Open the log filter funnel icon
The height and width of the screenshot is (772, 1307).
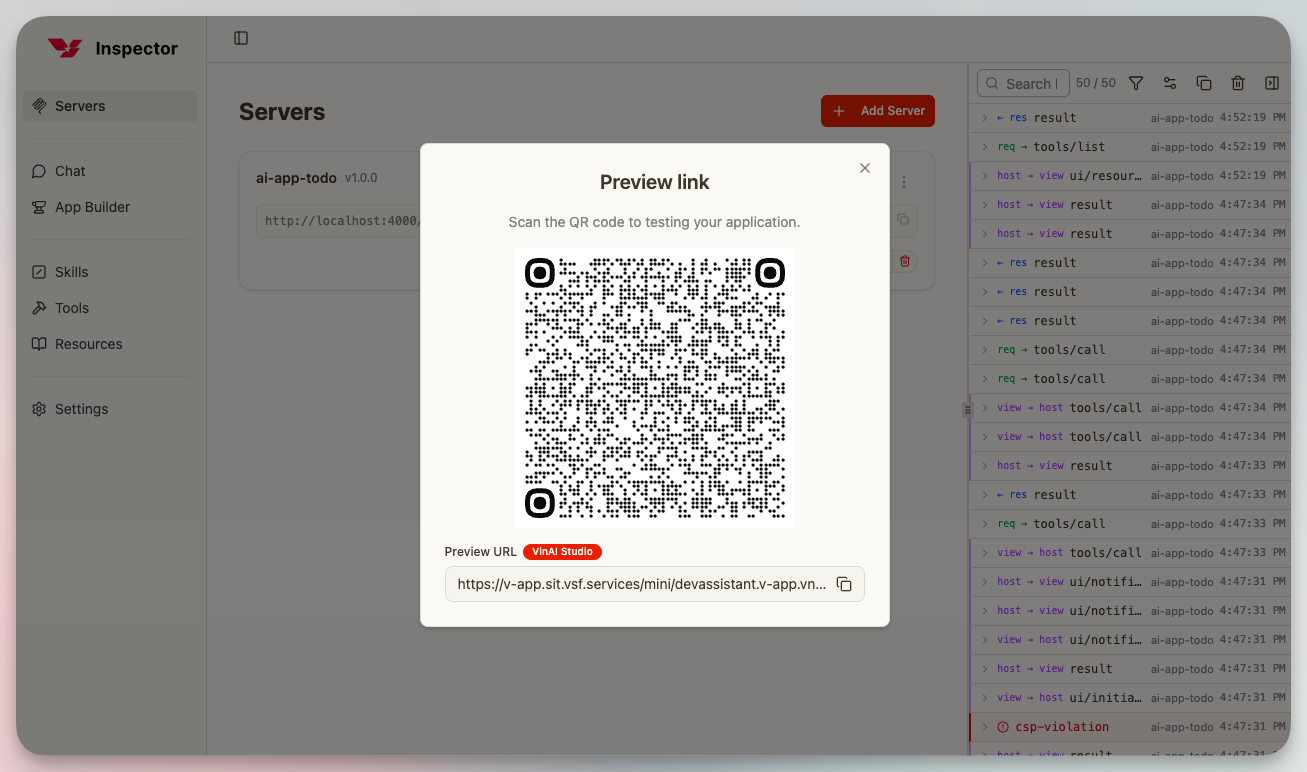(1136, 83)
